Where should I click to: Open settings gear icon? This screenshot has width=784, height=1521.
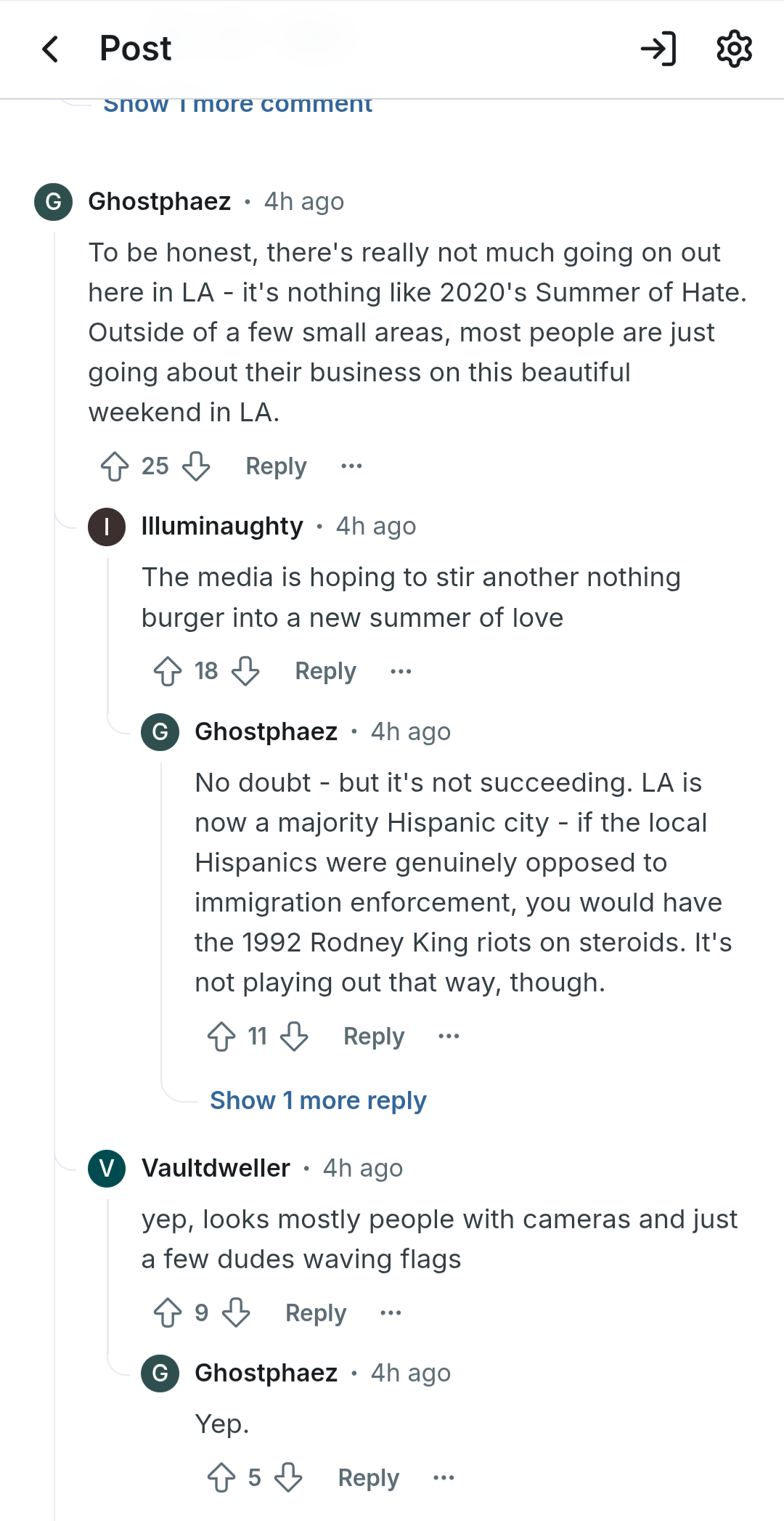point(734,49)
